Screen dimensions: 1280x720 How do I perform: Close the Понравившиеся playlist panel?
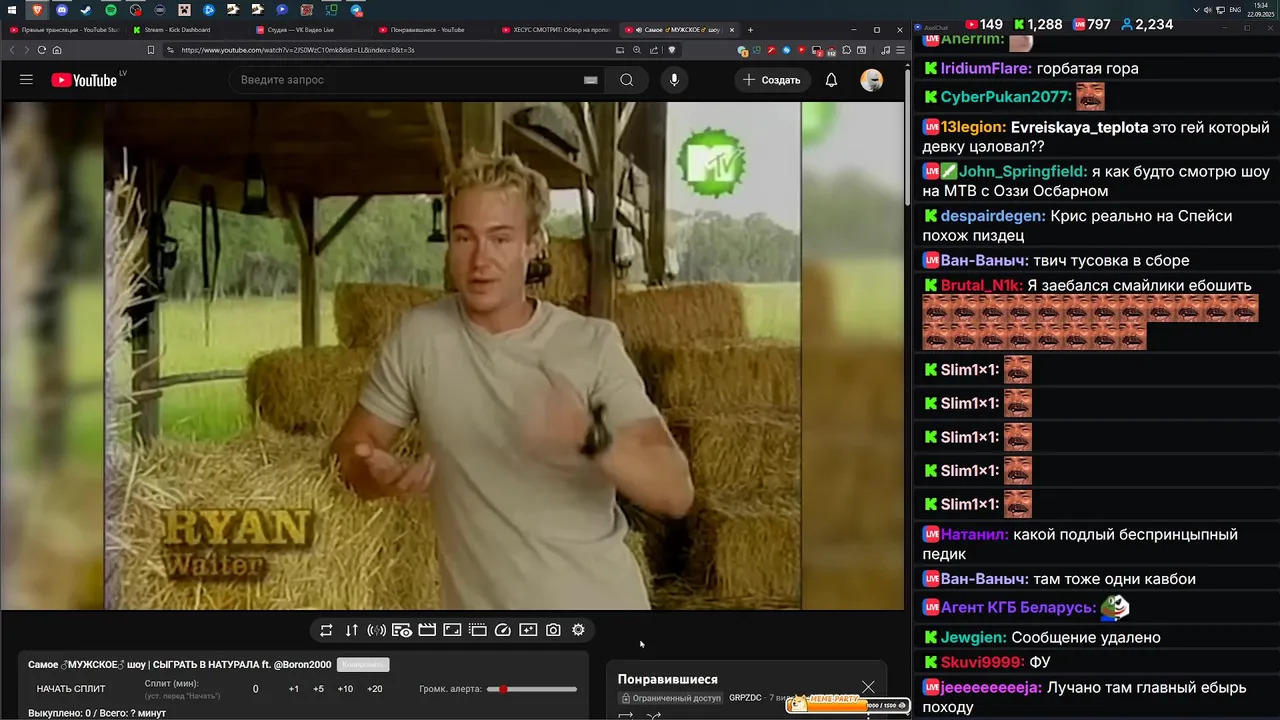[868, 686]
